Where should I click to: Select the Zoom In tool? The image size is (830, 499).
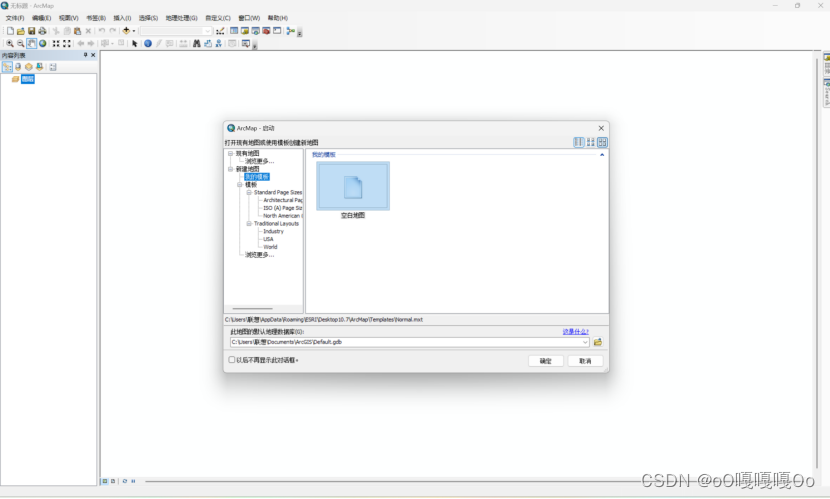(x=10, y=44)
